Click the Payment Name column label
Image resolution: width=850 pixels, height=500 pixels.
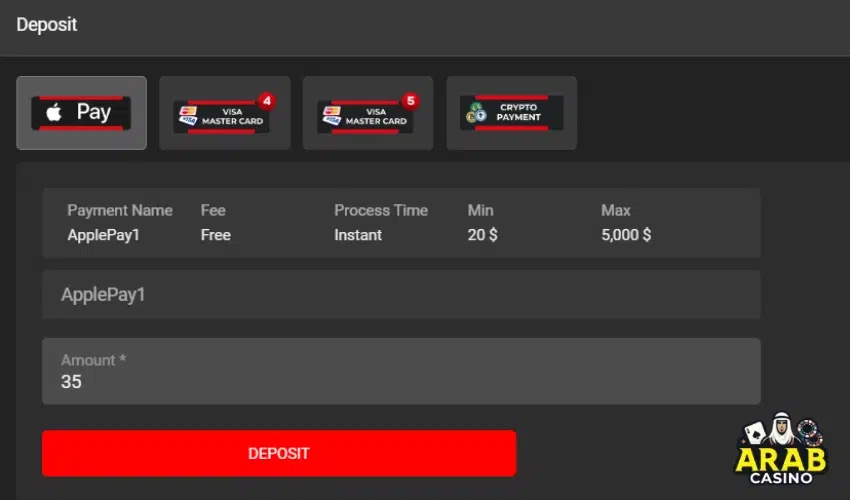(120, 210)
